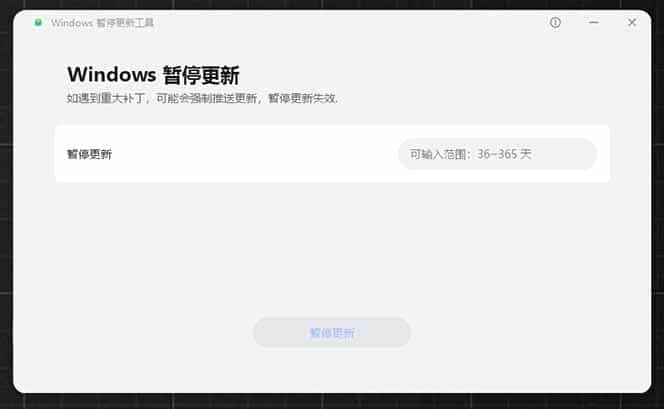664x409 pixels.
Task: Select the 暂停更新 row label
Action: click(x=89, y=154)
